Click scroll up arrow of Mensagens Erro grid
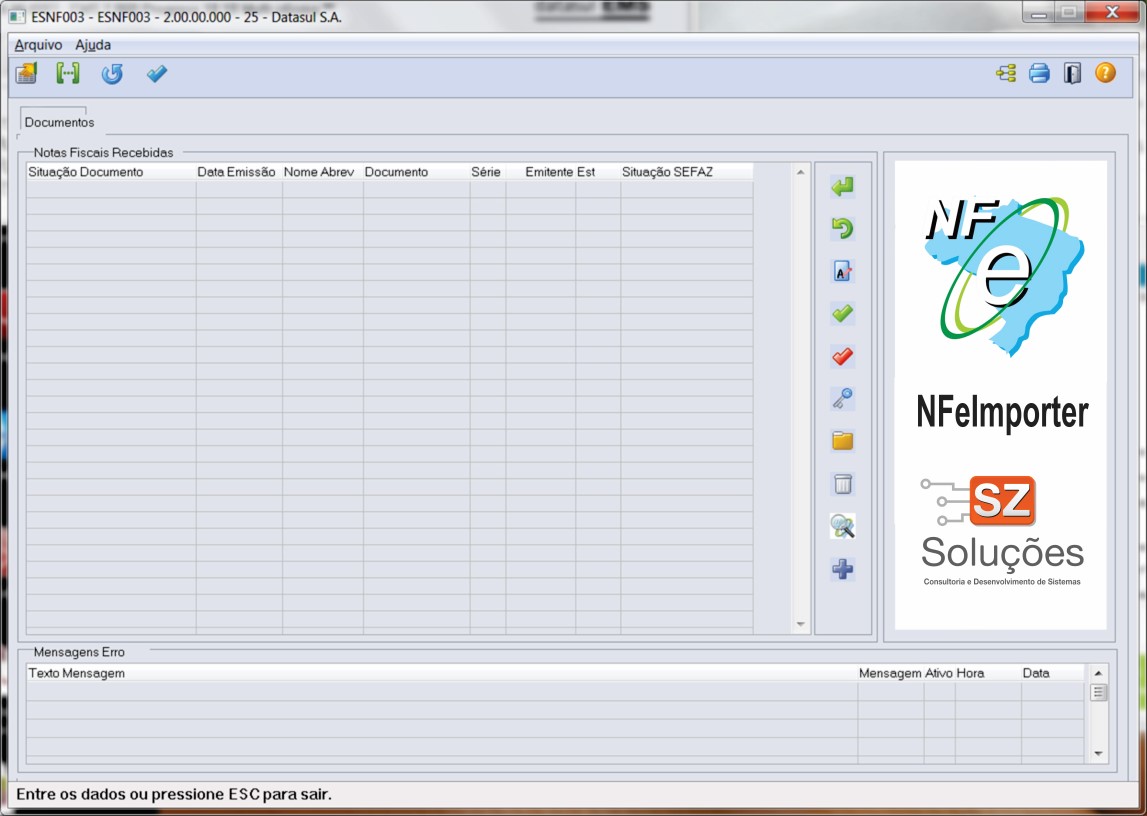Viewport: 1147px width, 816px height. (1098, 673)
